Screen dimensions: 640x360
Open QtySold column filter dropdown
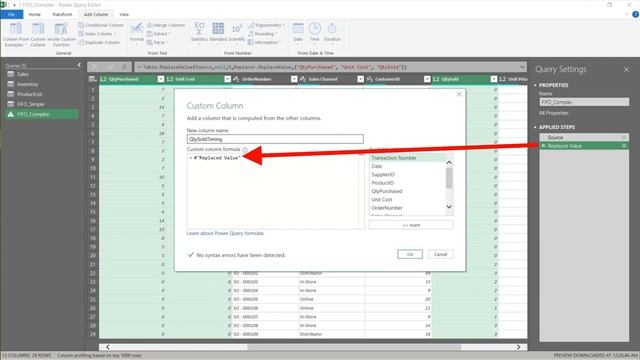(x=493, y=79)
